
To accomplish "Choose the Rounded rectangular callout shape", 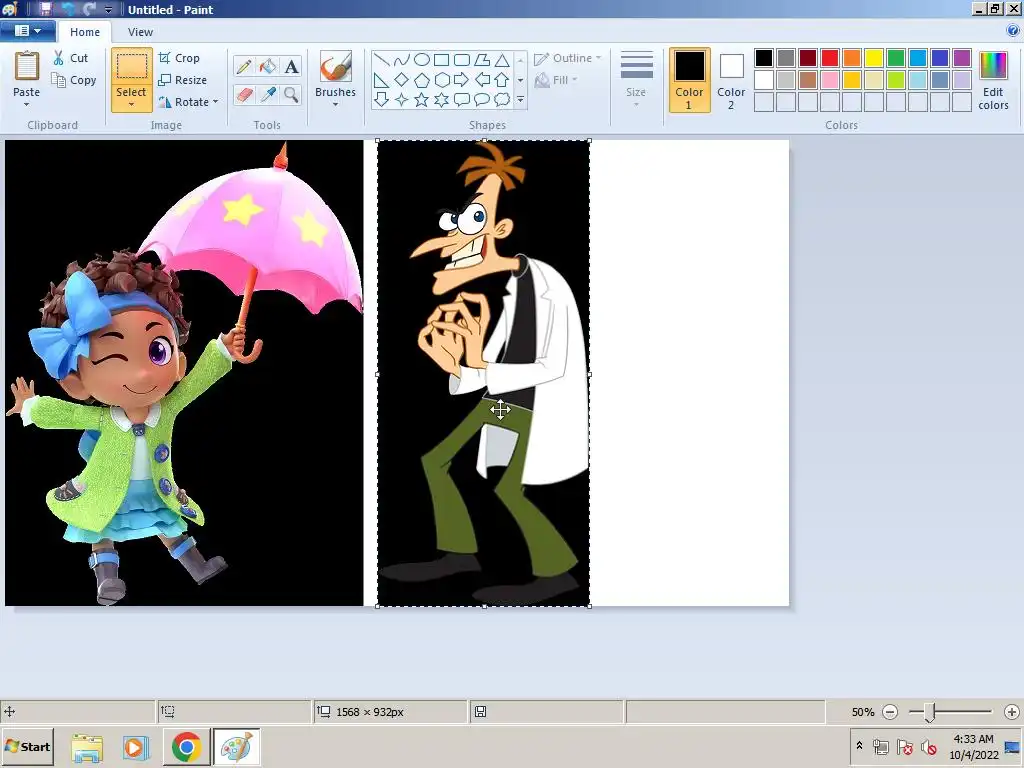I will [462, 100].
